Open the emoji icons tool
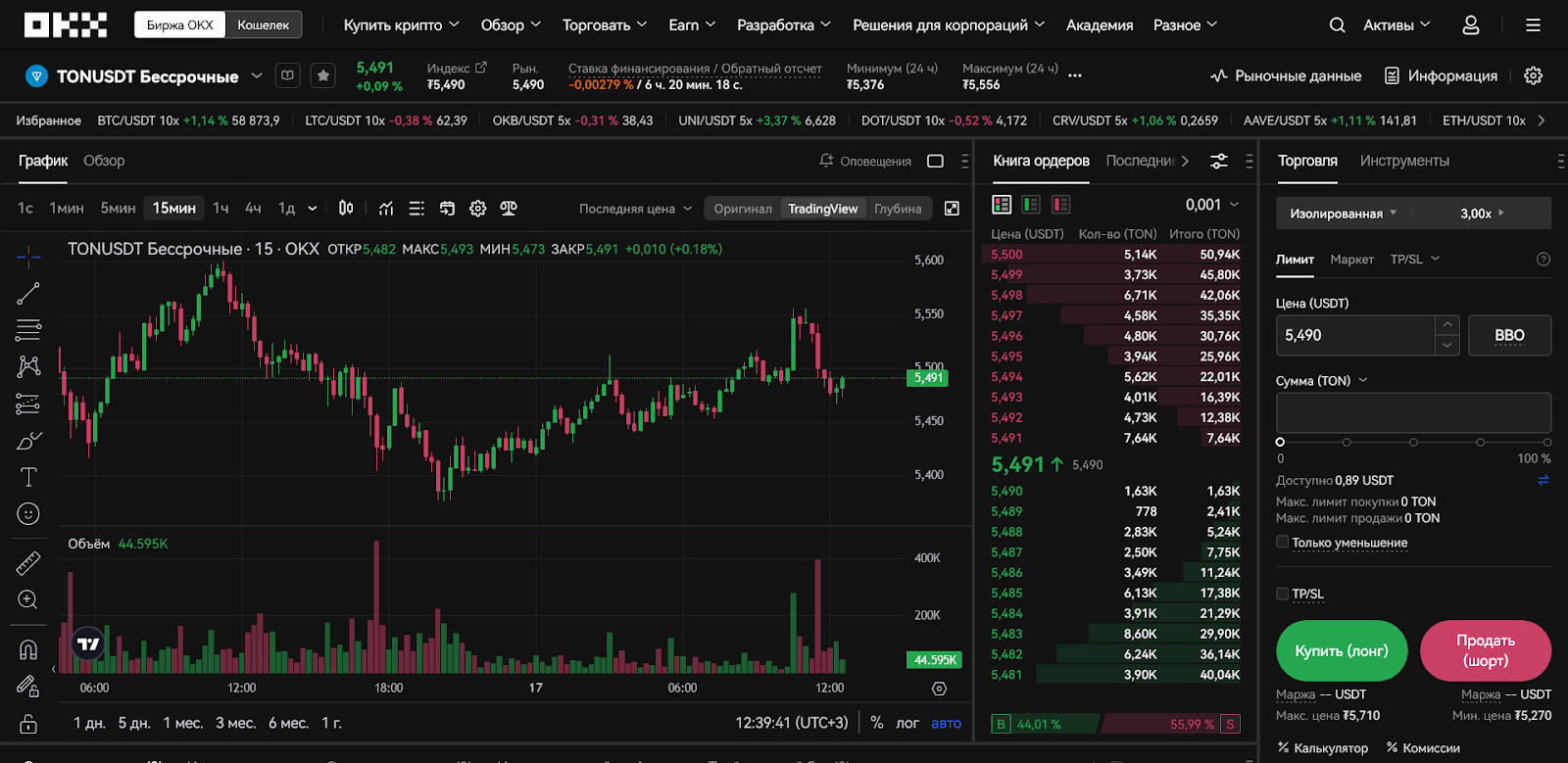 coord(28,514)
